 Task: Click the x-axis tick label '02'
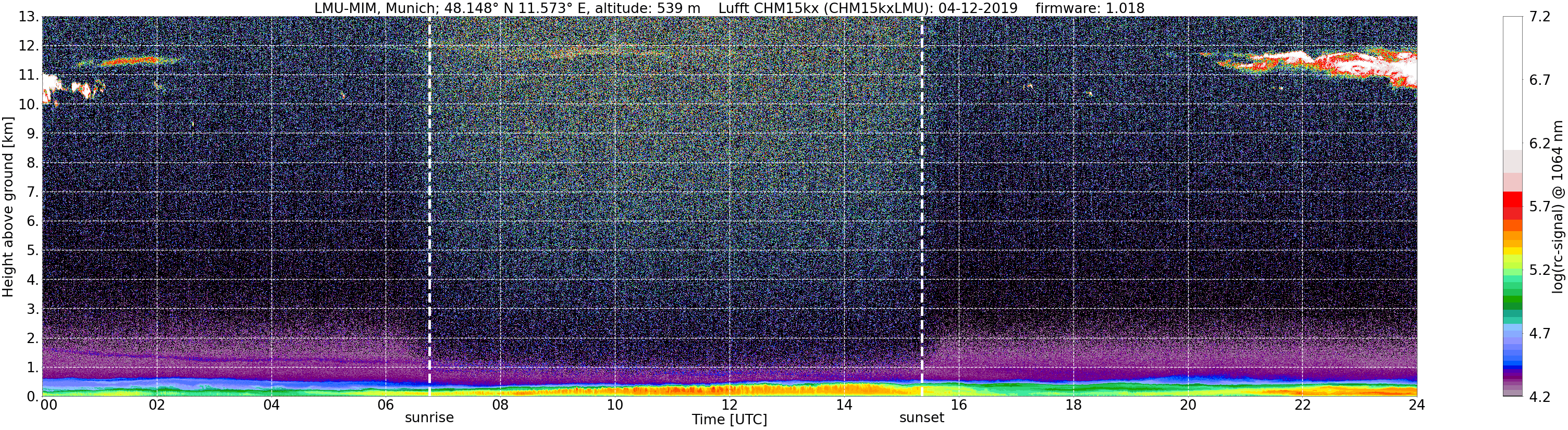click(156, 405)
